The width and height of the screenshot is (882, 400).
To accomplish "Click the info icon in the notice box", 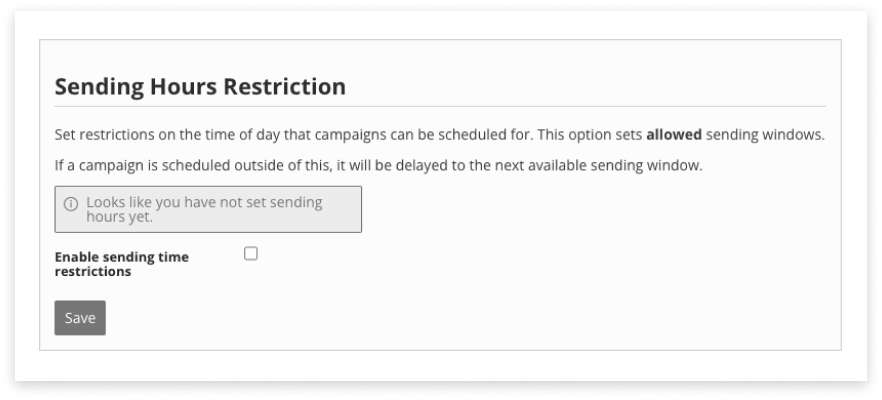I will [71, 203].
